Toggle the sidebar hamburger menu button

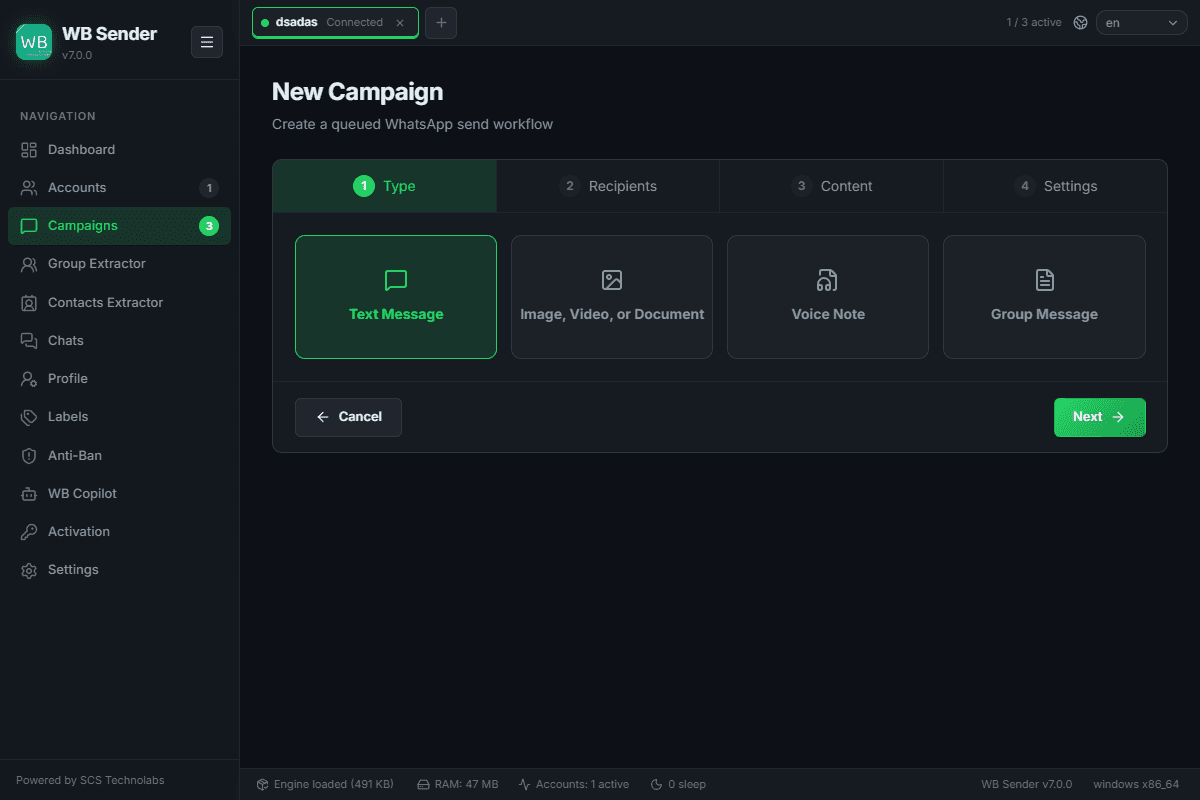click(207, 42)
